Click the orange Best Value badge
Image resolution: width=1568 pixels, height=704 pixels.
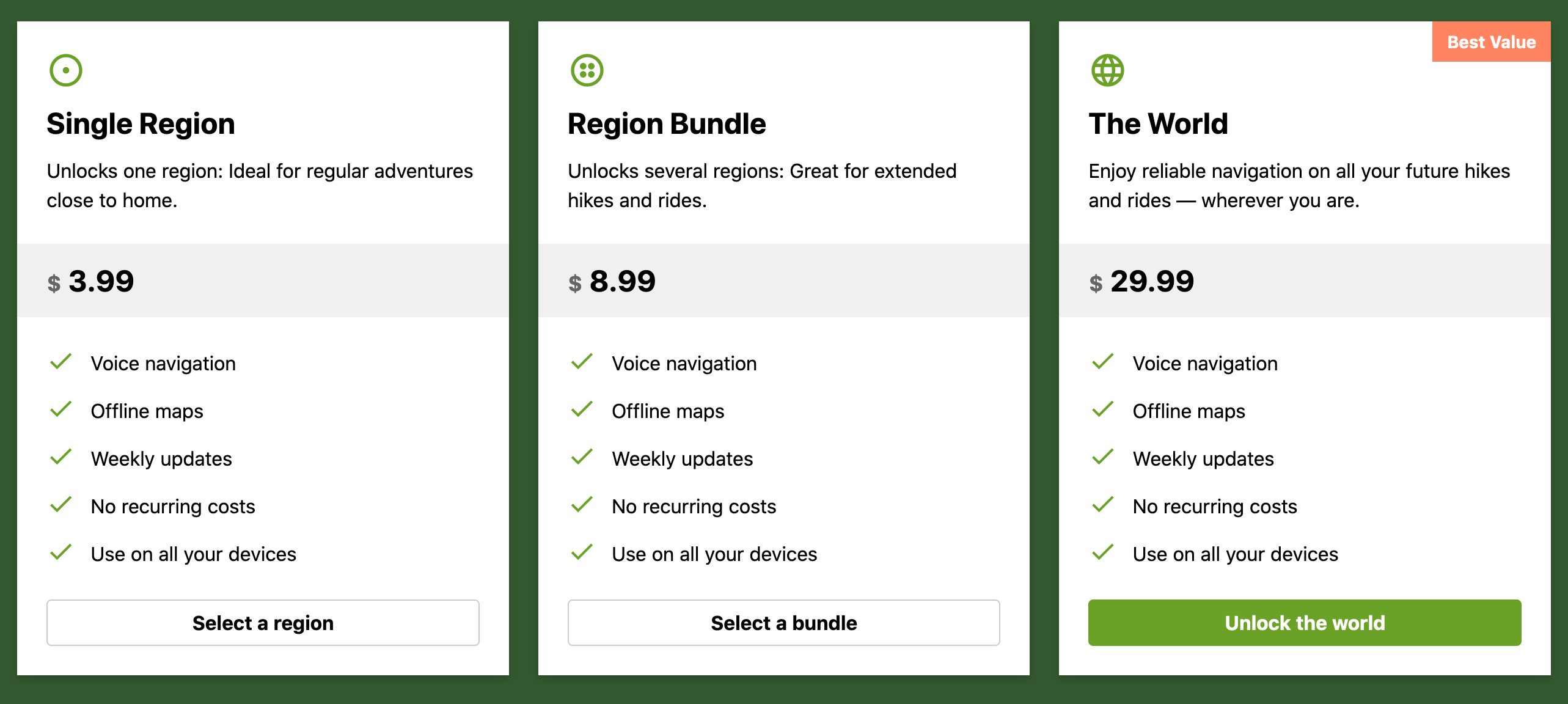tap(1491, 42)
